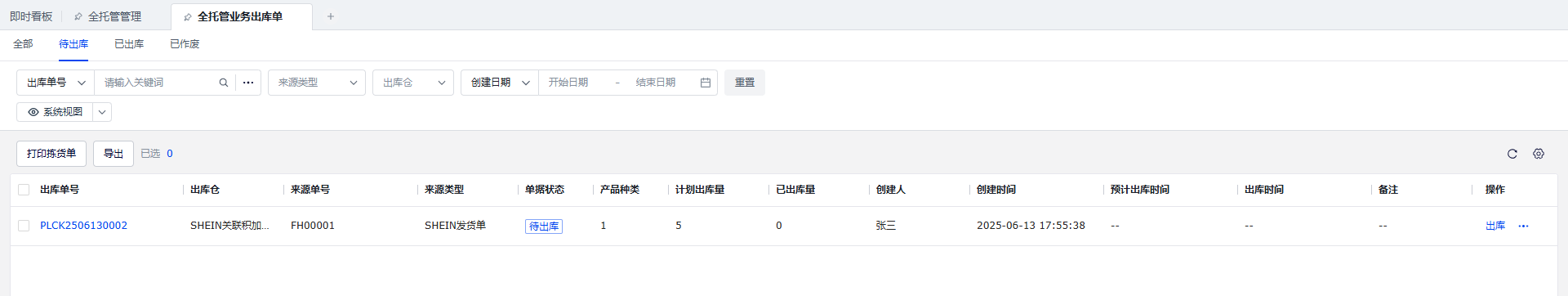The image size is (1568, 296).
Task: Open the 出库仓 warehouse dropdown
Action: 413,83
